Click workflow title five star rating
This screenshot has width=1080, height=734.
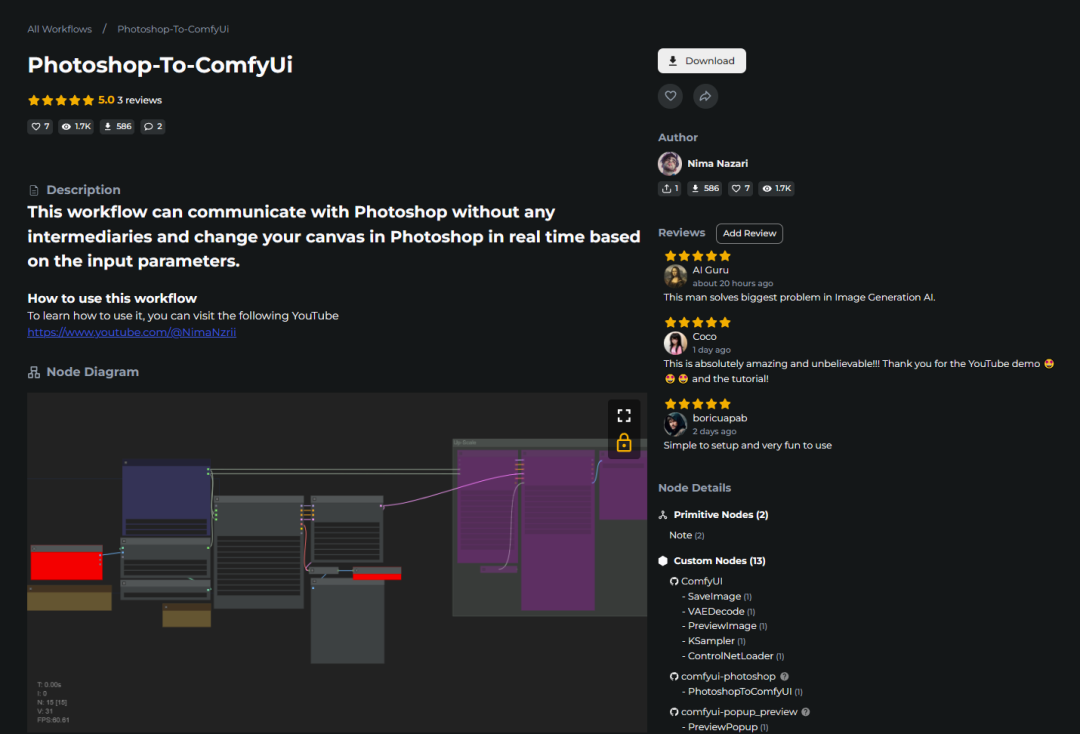(61, 100)
